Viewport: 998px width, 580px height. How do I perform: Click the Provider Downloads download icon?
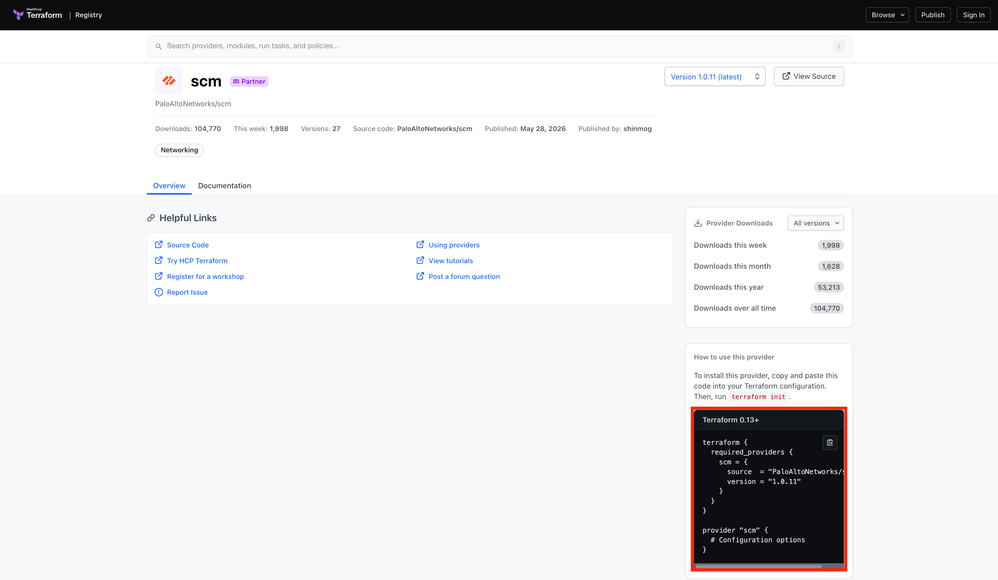(x=698, y=223)
